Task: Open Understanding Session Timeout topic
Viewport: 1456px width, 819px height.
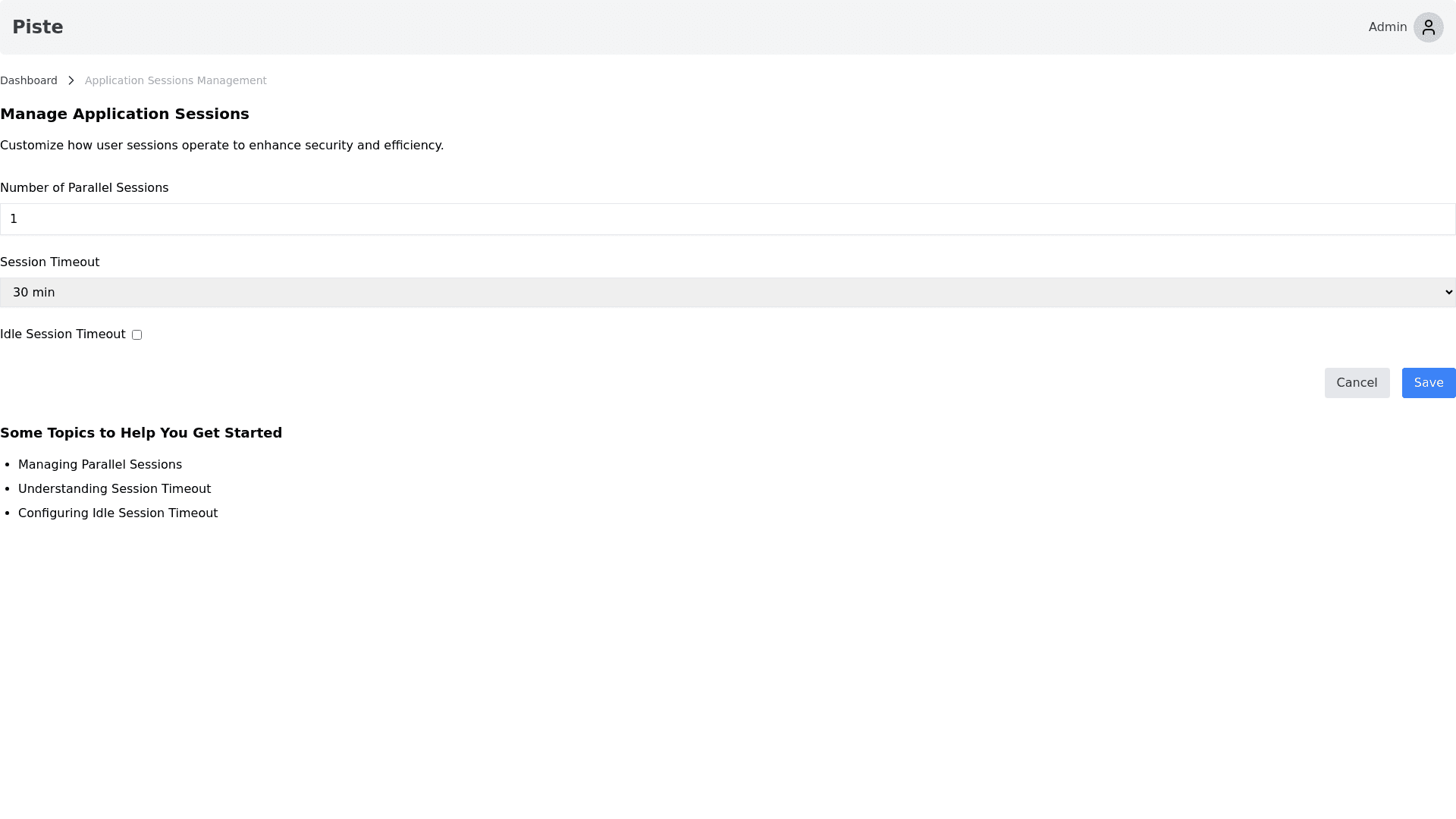Action: [x=115, y=489]
